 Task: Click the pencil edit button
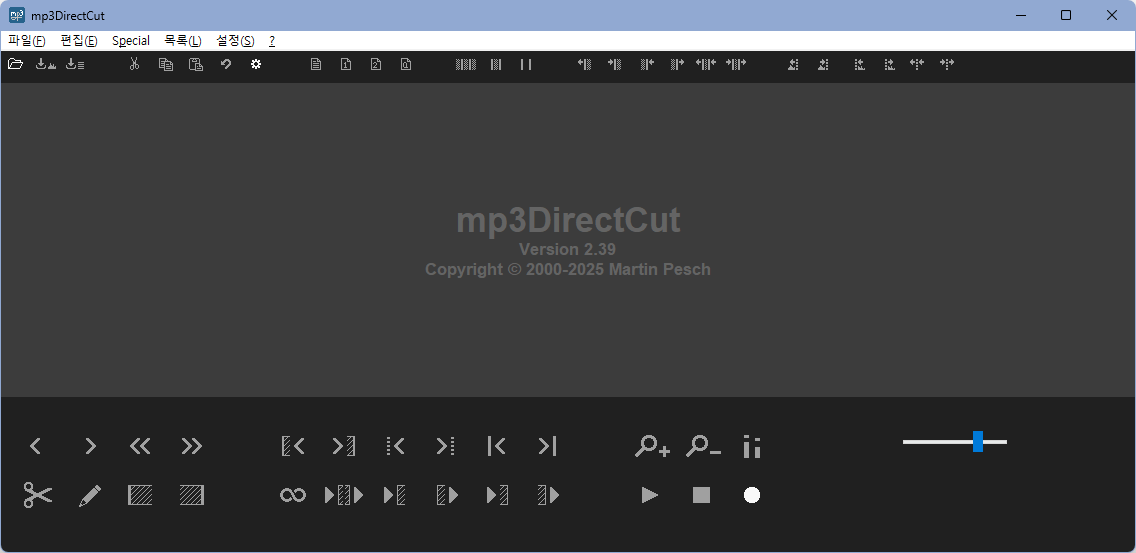(x=90, y=496)
